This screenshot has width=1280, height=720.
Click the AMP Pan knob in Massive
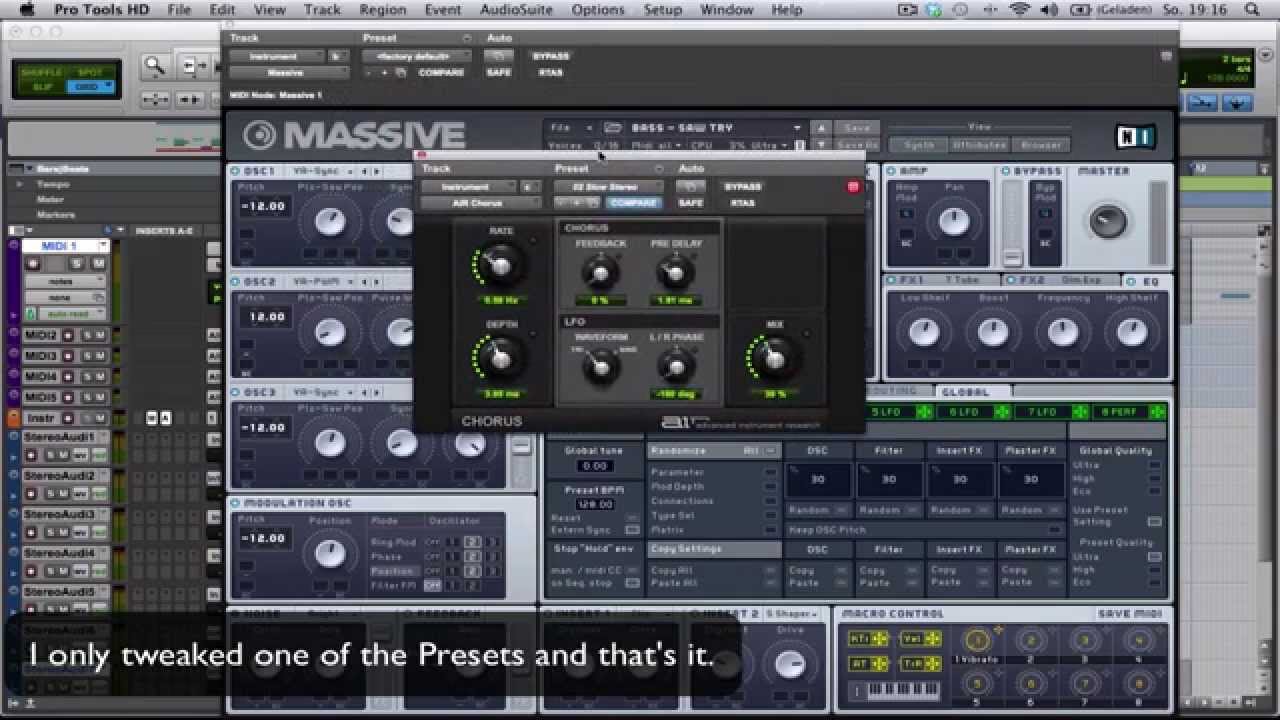pos(953,222)
